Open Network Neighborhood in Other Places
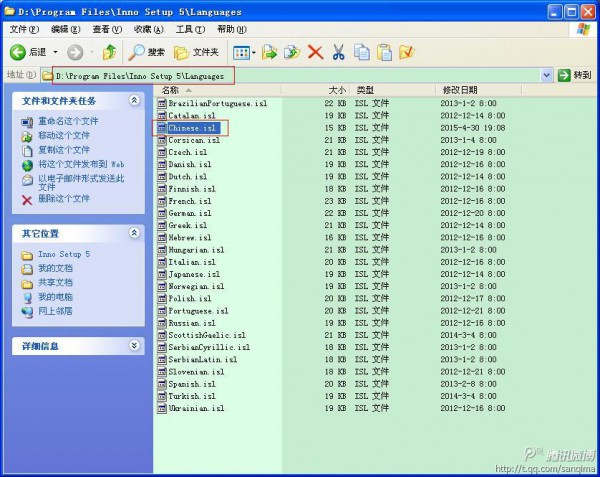Viewport: 600px width, 477px height. [x=55, y=311]
